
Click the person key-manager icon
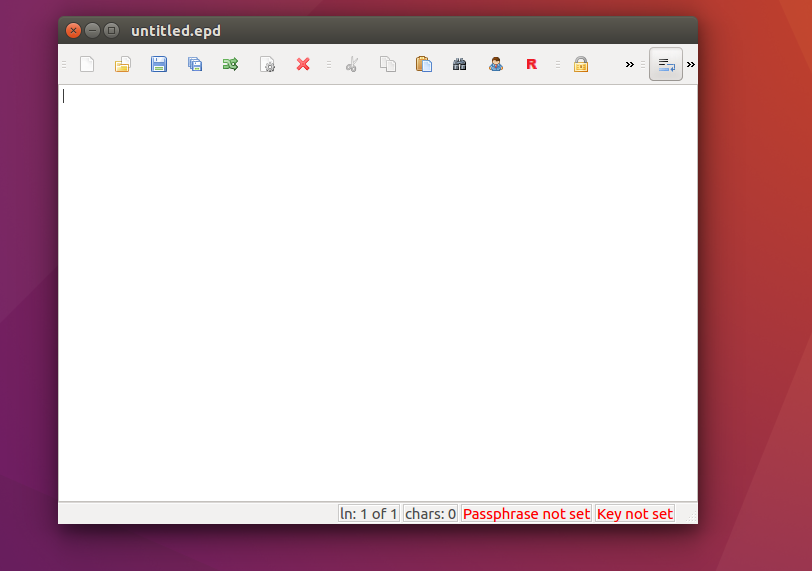[x=496, y=64]
